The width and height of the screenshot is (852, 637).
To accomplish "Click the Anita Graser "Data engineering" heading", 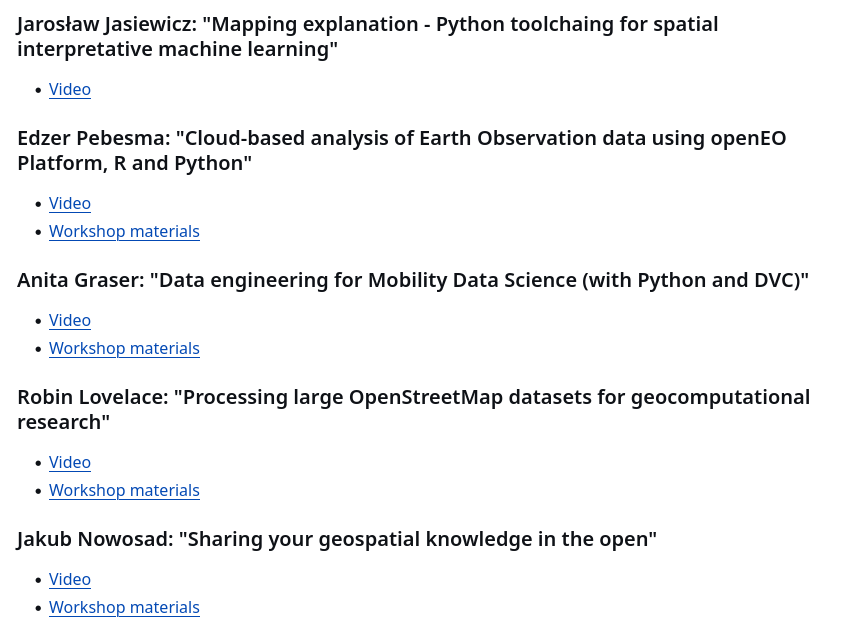I will 413,280.
